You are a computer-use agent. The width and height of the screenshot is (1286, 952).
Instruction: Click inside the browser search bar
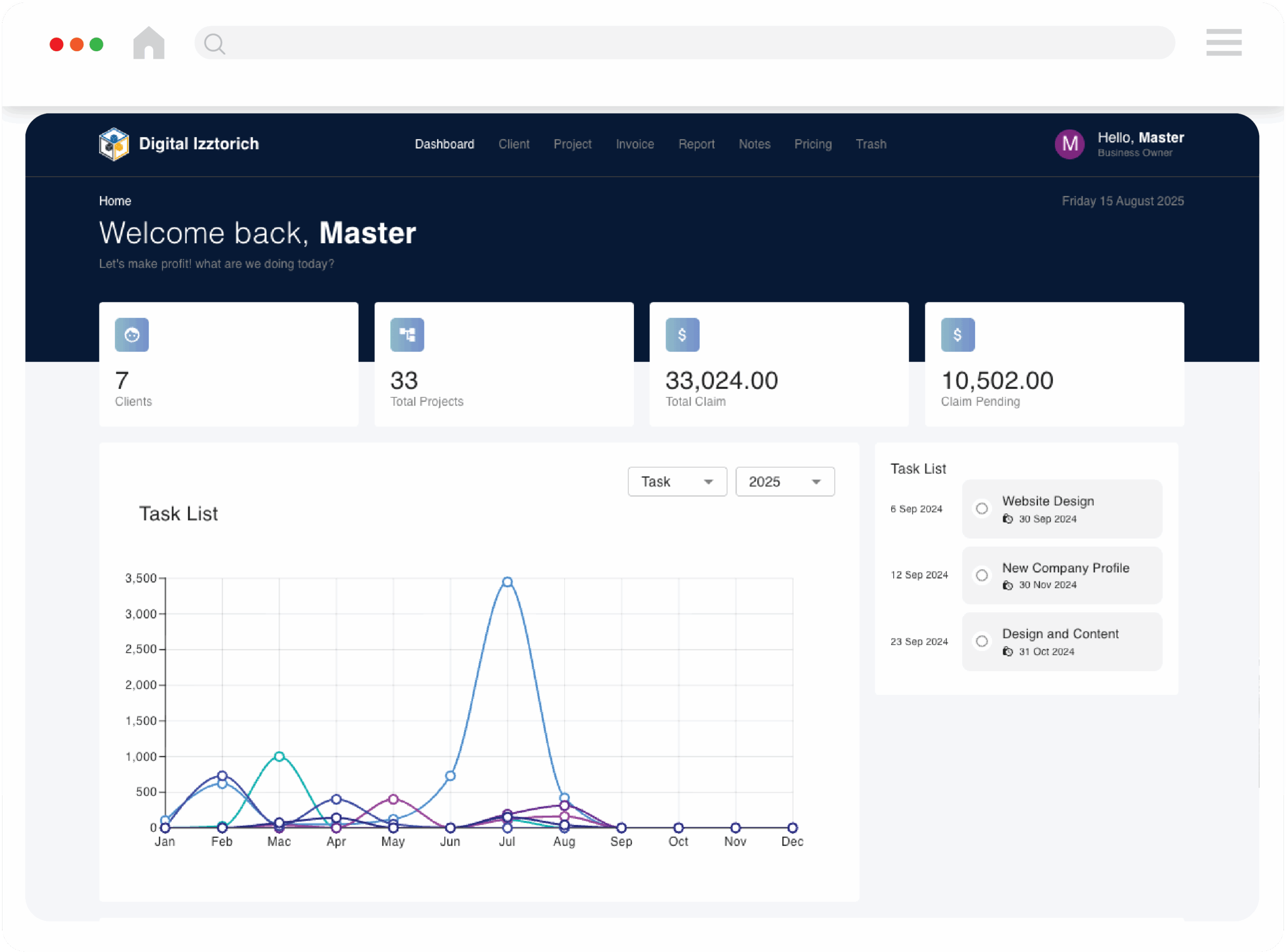[x=691, y=43]
